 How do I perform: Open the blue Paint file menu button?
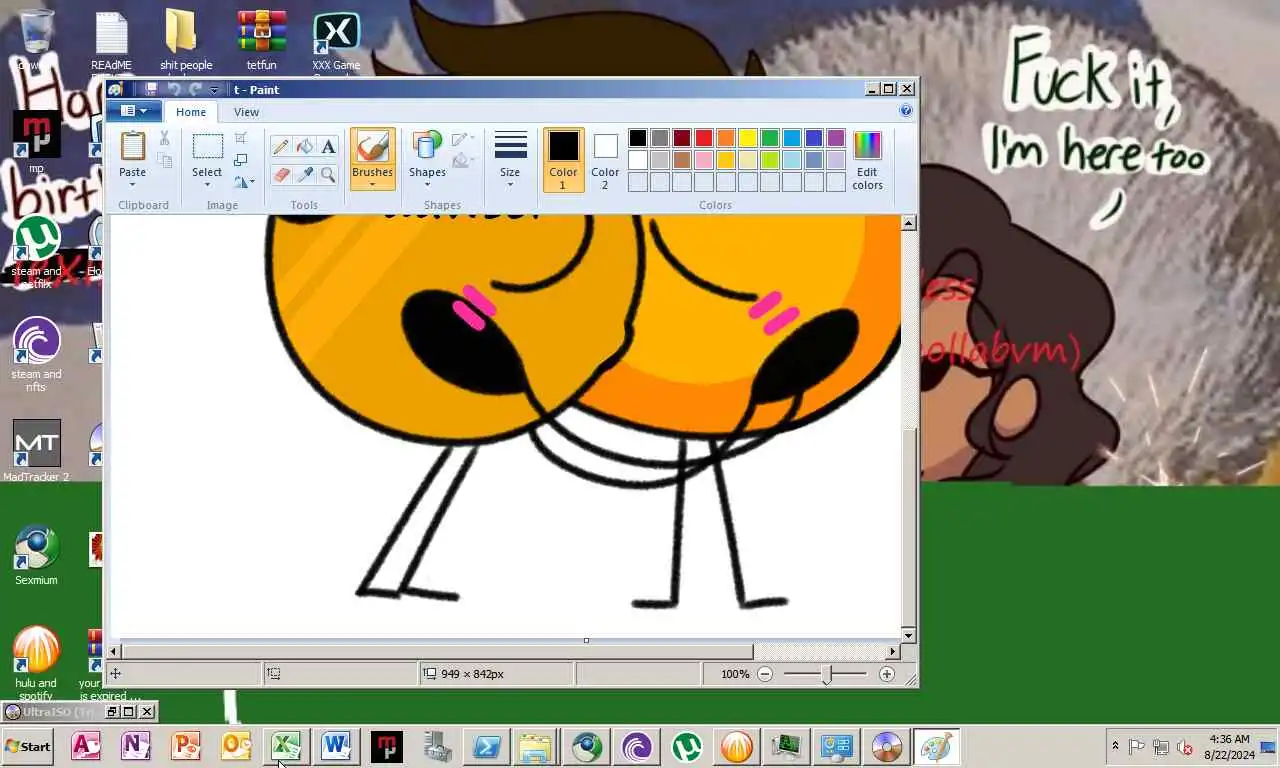click(x=134, y=111)
